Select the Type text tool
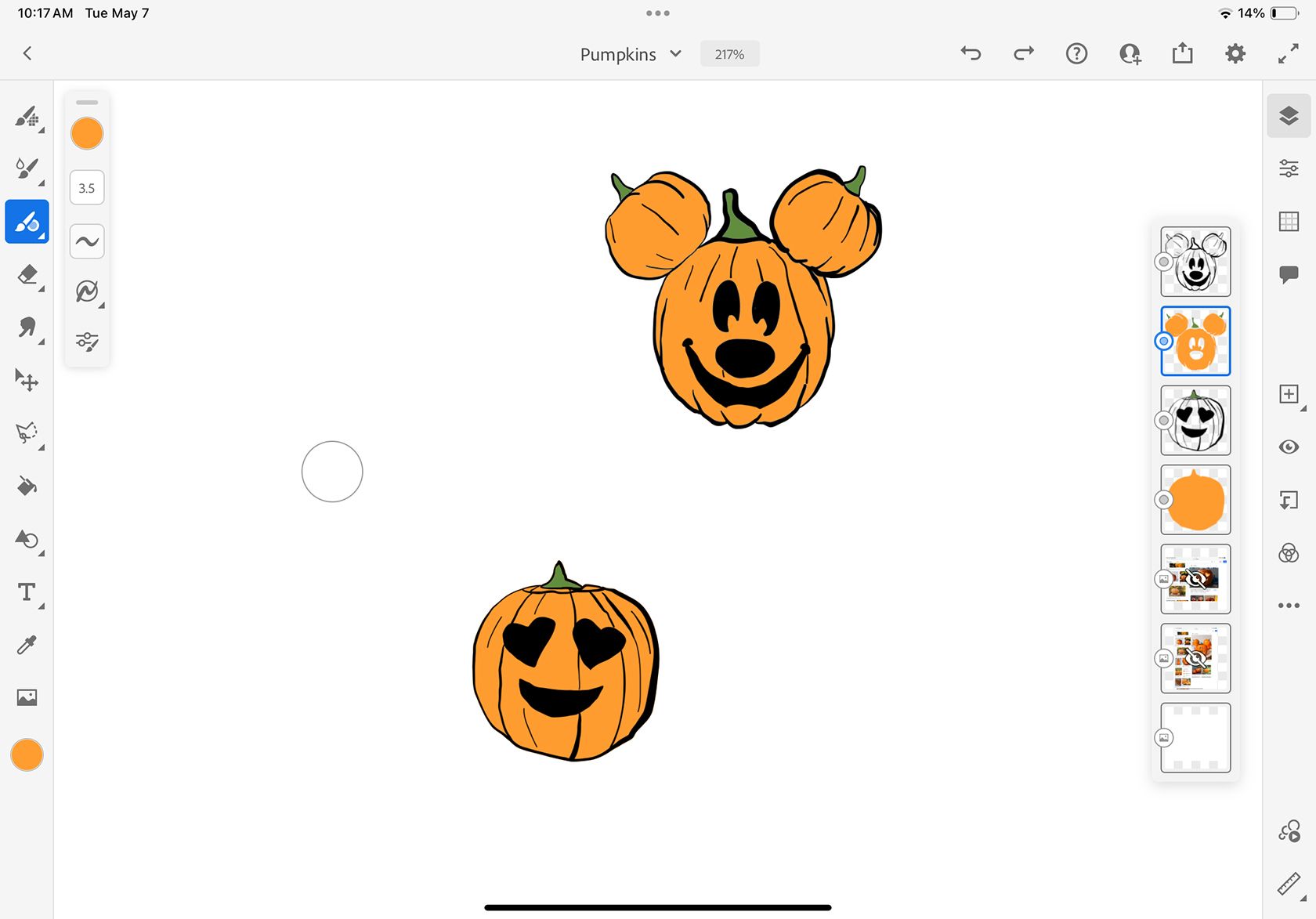 [x=27, y=592]
